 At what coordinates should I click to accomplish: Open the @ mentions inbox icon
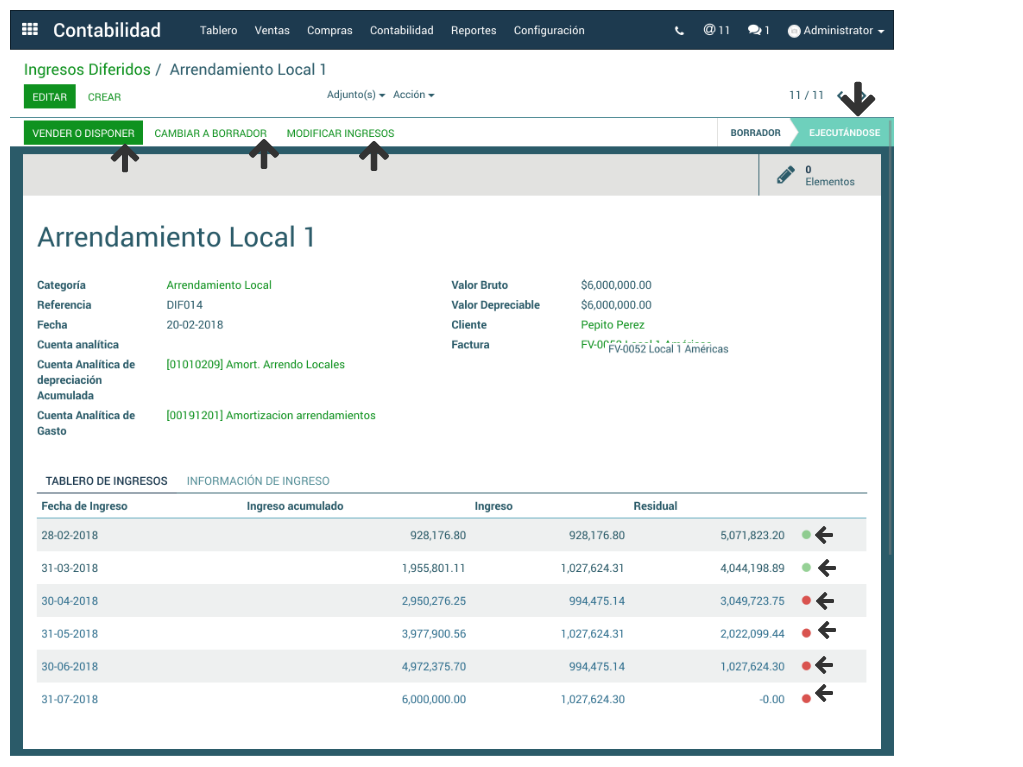click(x=716, y=31)
